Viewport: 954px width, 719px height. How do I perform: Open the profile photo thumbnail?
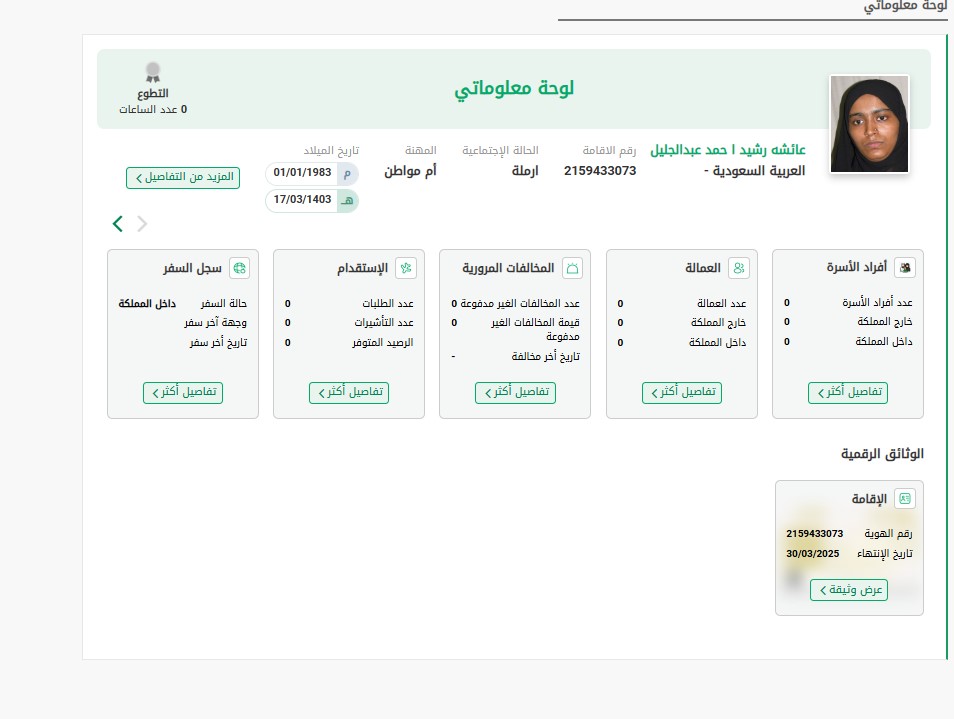click(x=868, y=124)
